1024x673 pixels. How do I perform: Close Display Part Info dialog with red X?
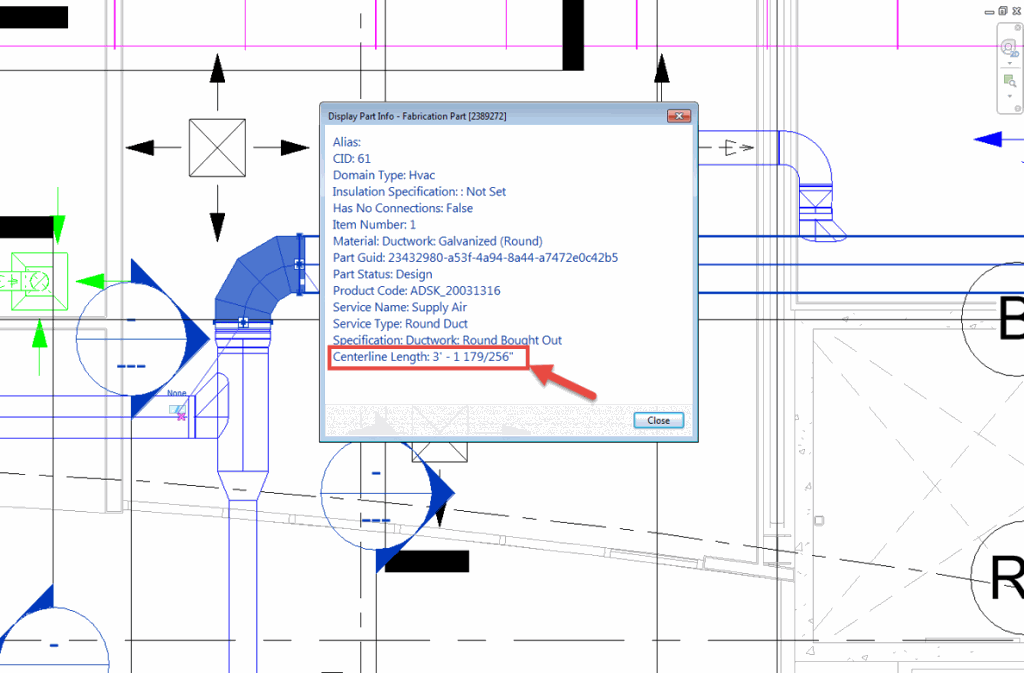pos(680,116)
